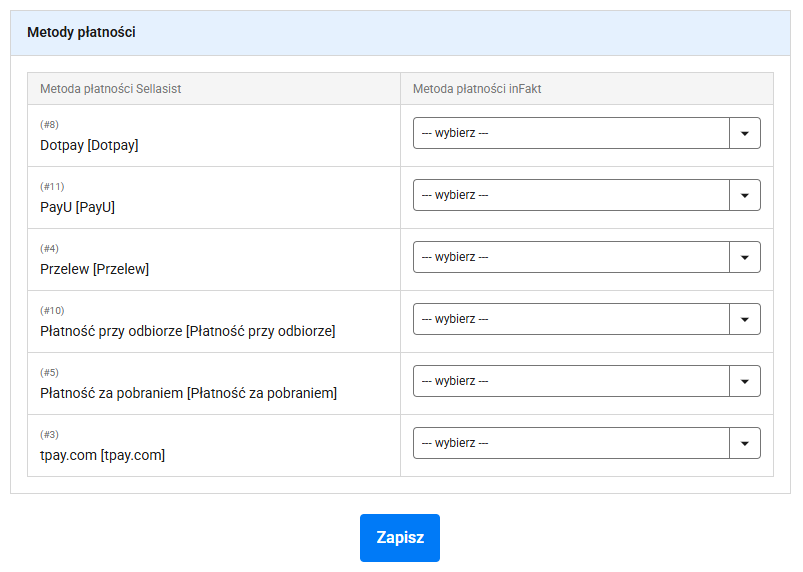Click the 'Metody płatności' panel header
Viewport: 803px width, 572px height.
point(400,33)
